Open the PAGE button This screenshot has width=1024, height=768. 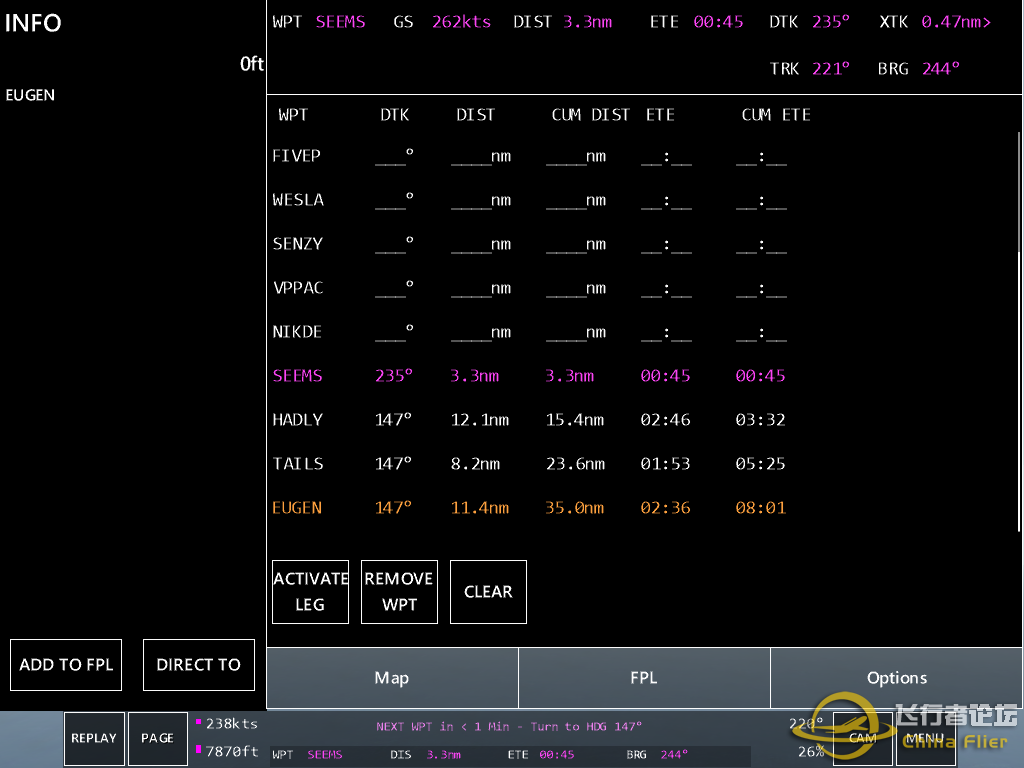pos(157,738)
